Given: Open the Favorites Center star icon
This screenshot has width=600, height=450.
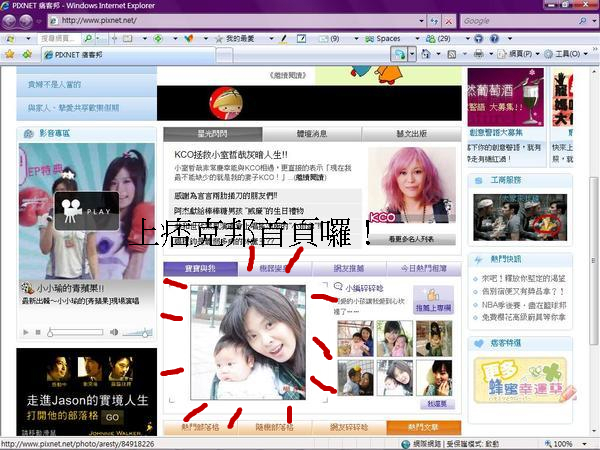Looking at the screenshot, I should pos(10,54).
